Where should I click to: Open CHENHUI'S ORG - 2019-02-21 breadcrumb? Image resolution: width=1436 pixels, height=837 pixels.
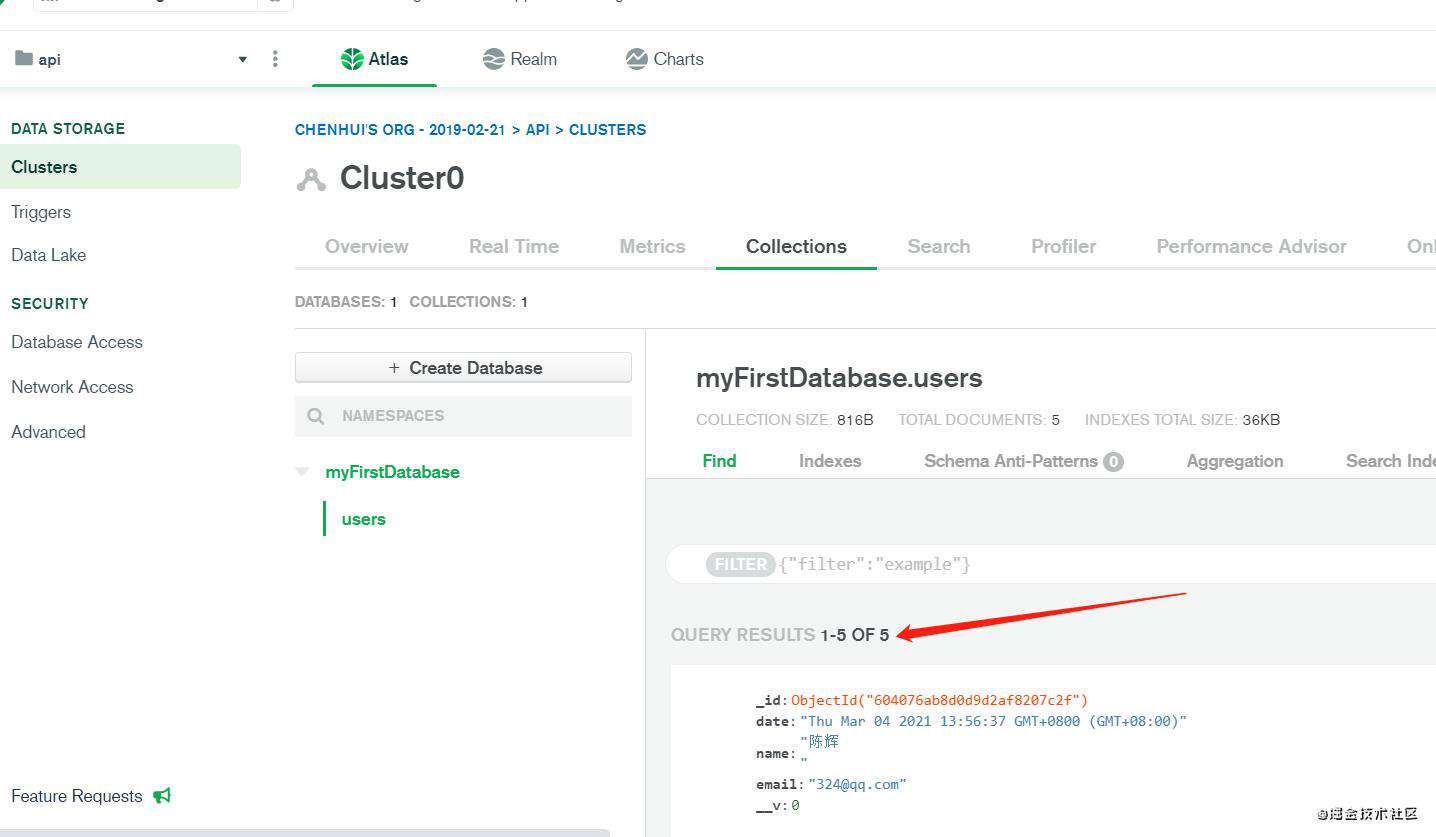tap(400, 130)
